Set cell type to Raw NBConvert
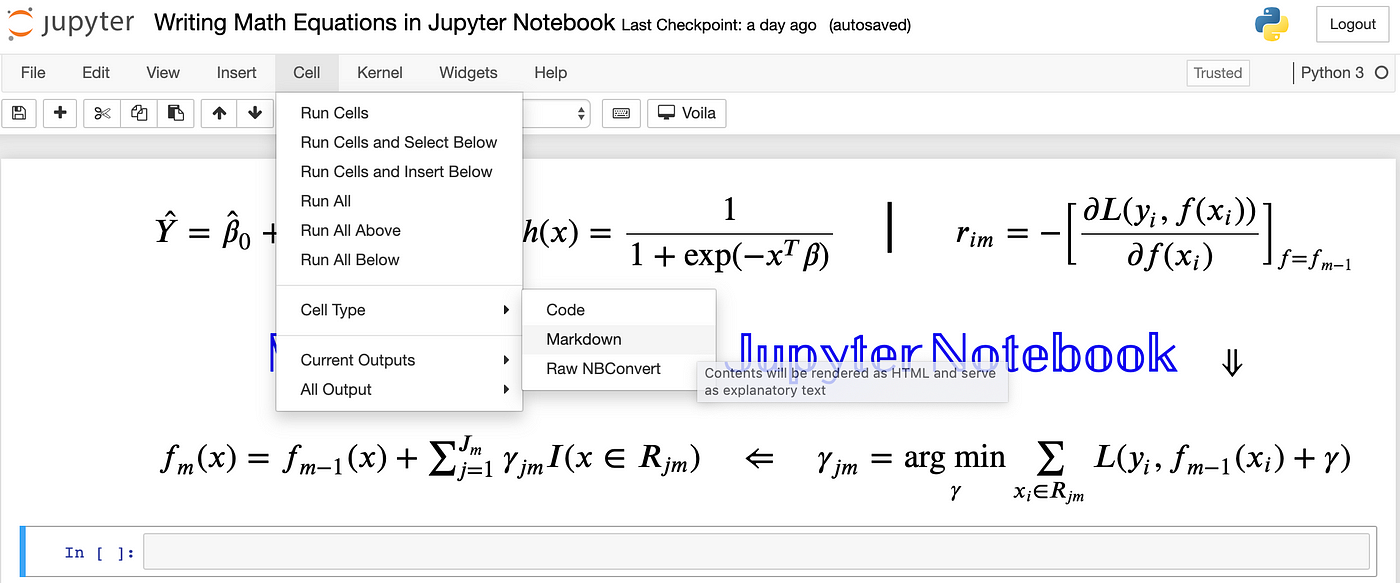 click(619, 368)
